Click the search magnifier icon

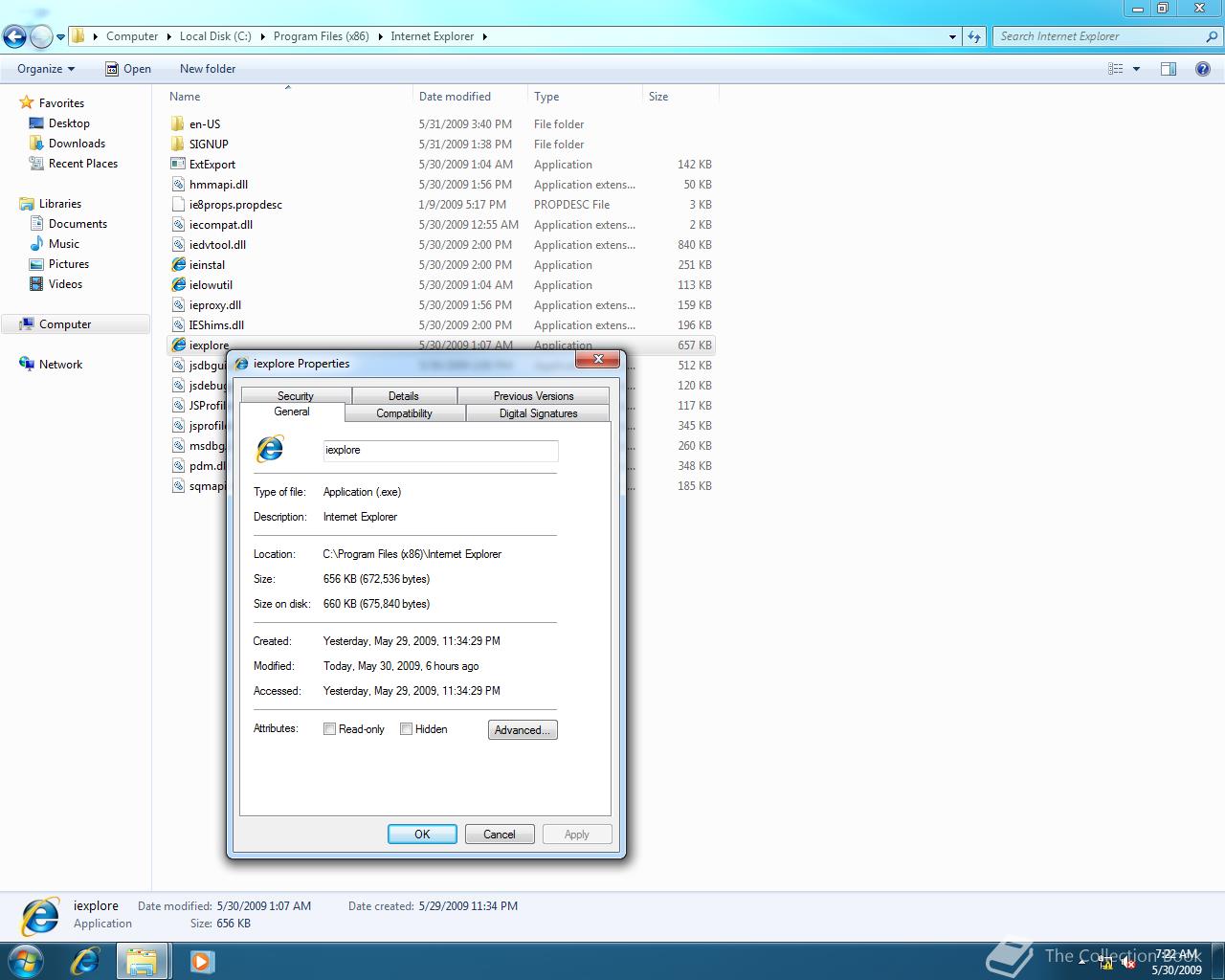click(1213, 36)
